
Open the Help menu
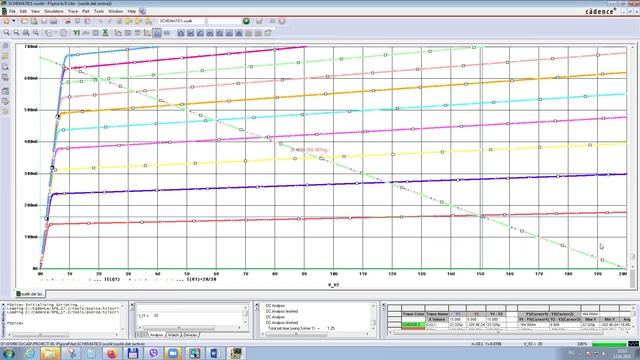point(131,11)
